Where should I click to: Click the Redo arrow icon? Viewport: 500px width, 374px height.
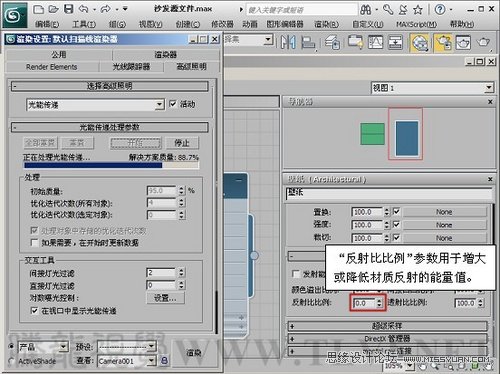(x=106, y=9)
